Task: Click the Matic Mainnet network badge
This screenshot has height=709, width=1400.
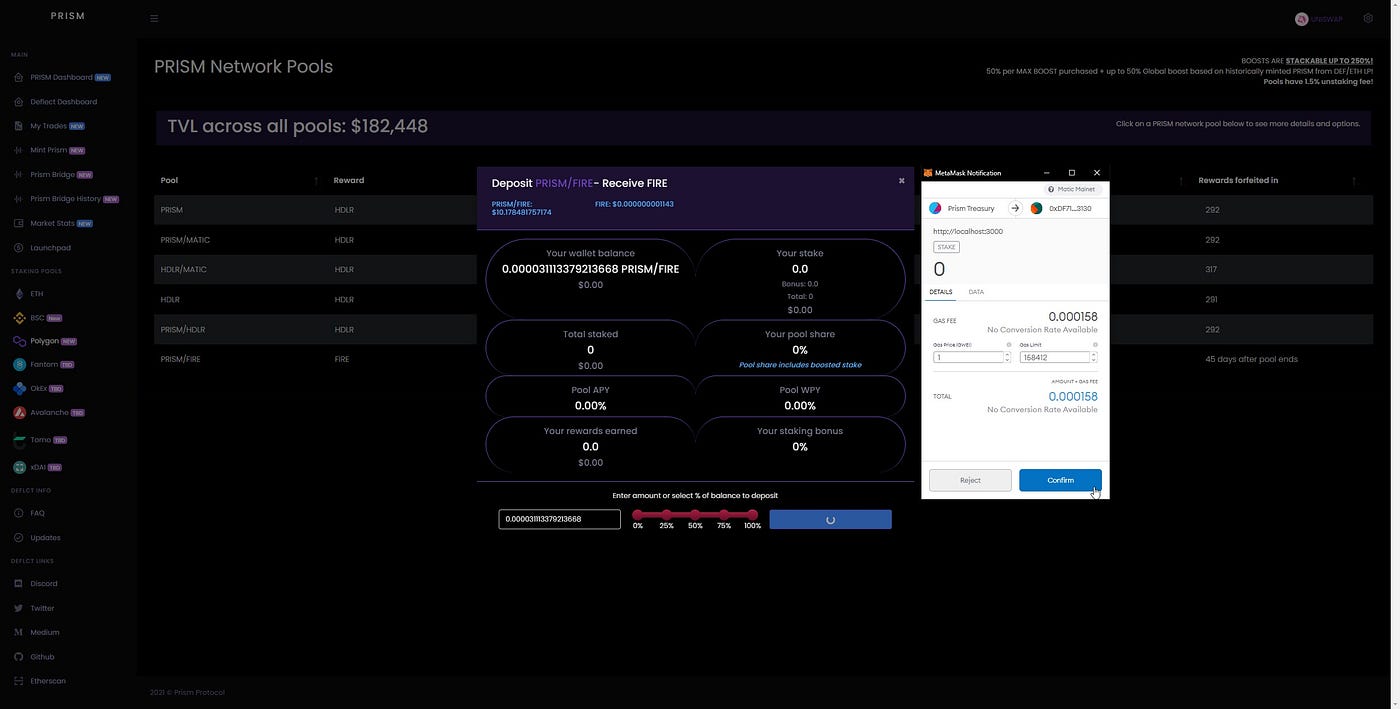Action: (x=1073, y=189)
